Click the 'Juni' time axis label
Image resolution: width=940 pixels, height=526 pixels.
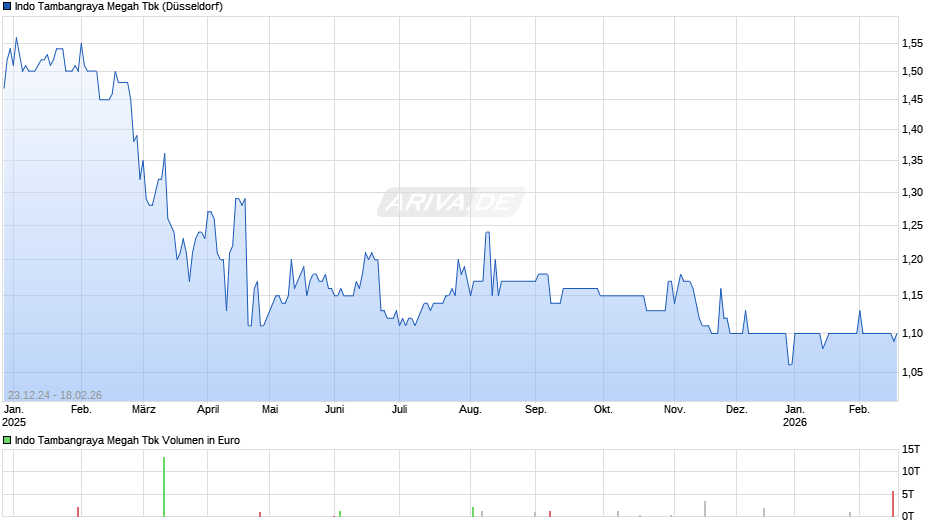click(335, 410)
